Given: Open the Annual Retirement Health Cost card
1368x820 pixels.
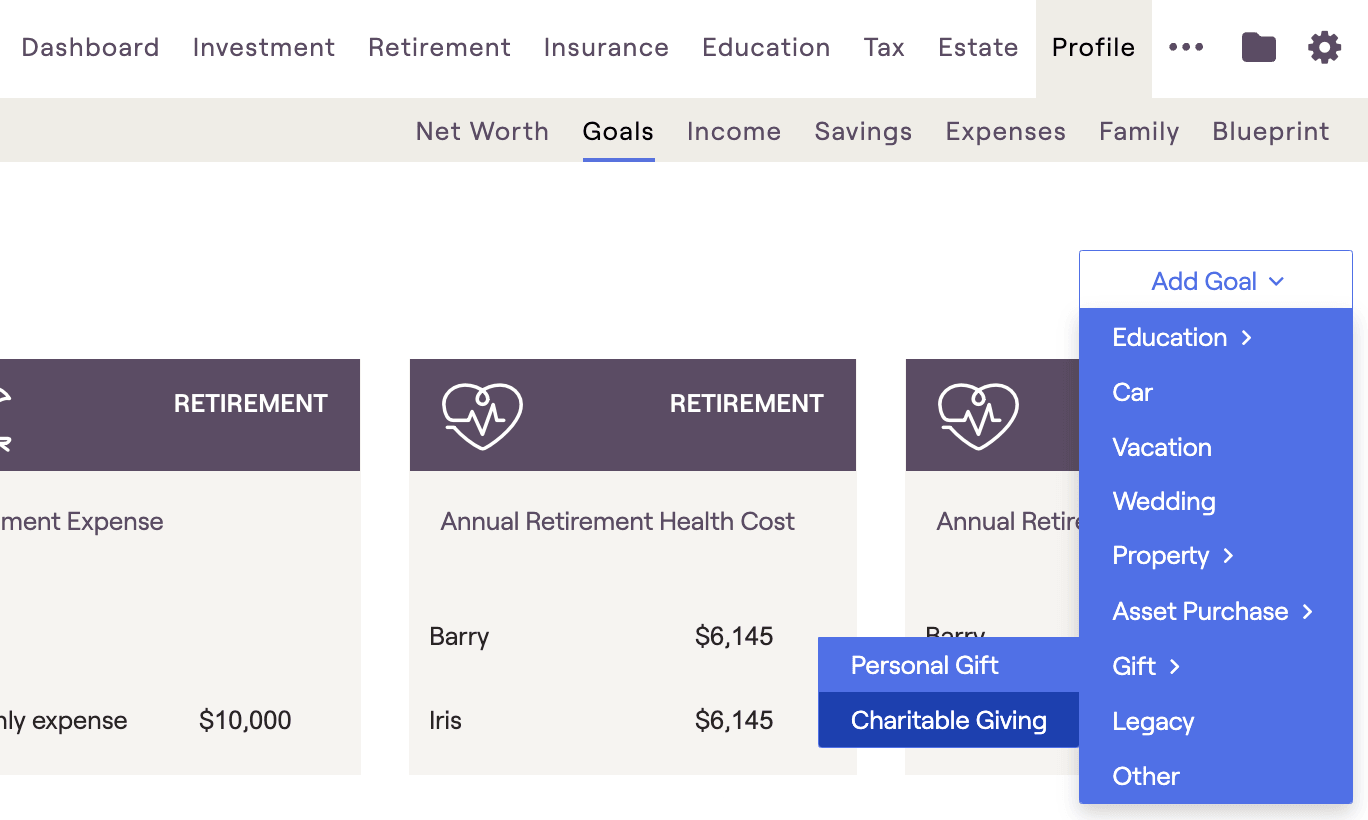Looking at the screenshot, I should pyautogui.click(x=633, y=566).
